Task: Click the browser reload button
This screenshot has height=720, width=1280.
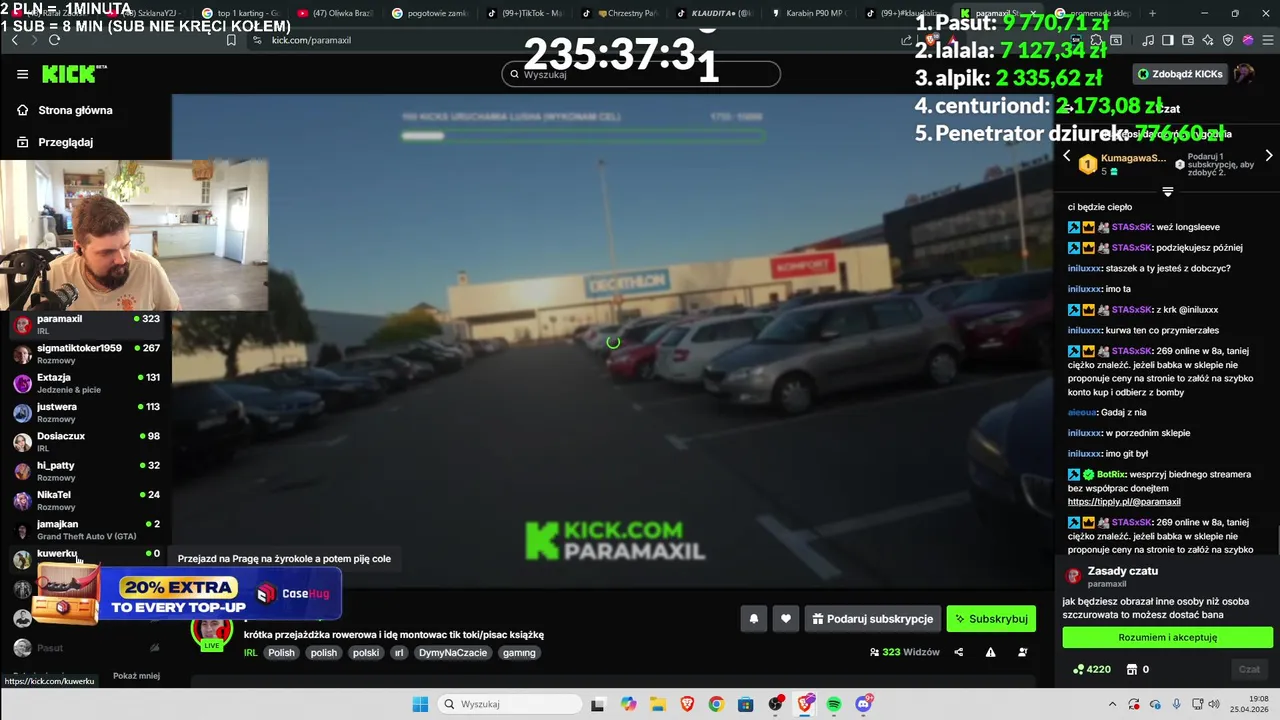Action: click(54, 40)
